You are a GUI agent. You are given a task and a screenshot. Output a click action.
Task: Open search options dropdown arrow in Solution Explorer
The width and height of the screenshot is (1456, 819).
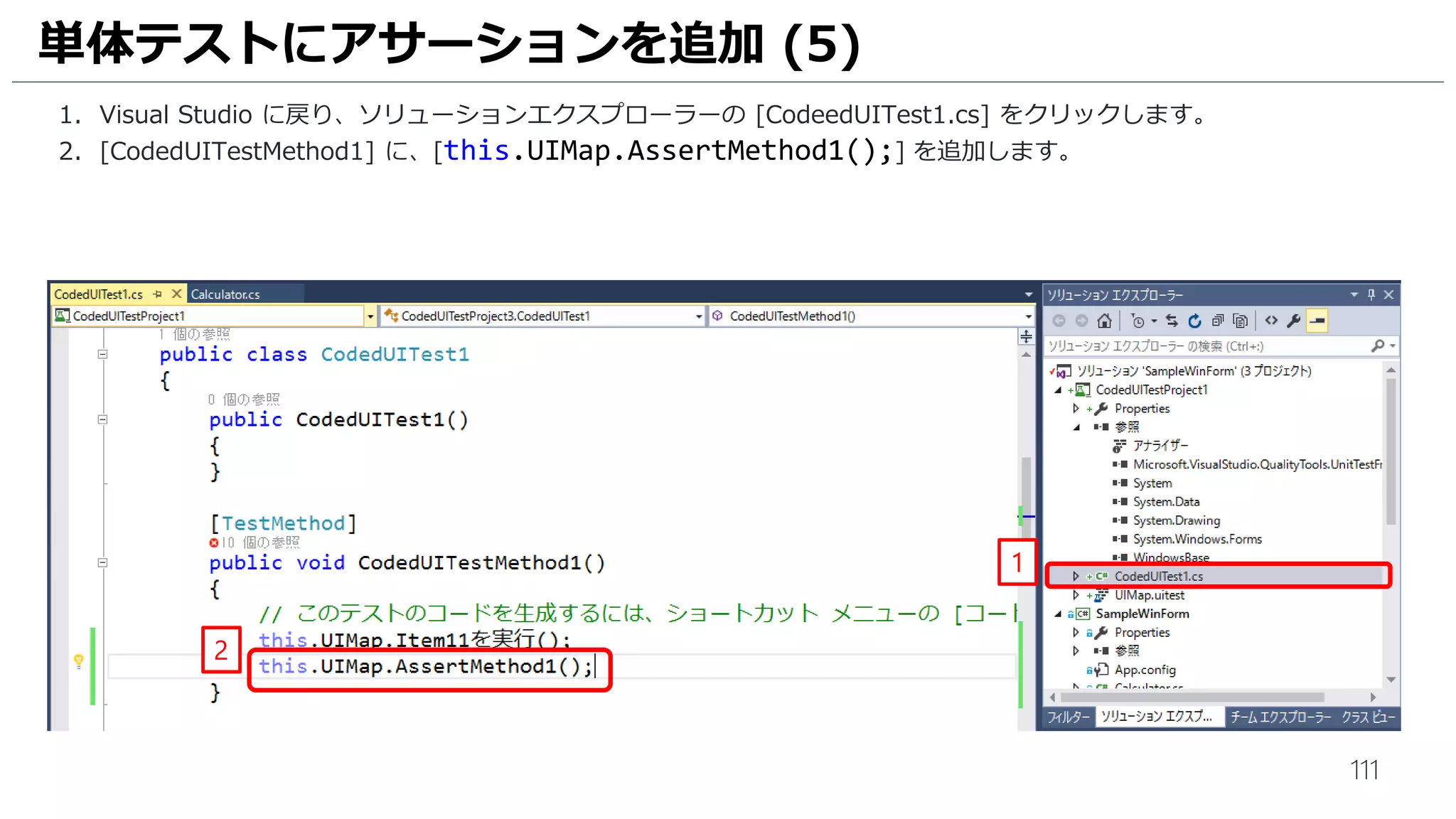pyautogui.click(x=1393, y=346)
